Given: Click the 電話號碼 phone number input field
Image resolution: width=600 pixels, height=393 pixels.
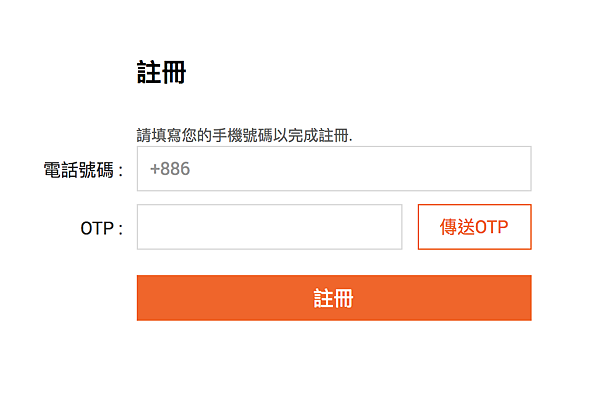Looking at the screenshot, I should click(x=334, y=168).
